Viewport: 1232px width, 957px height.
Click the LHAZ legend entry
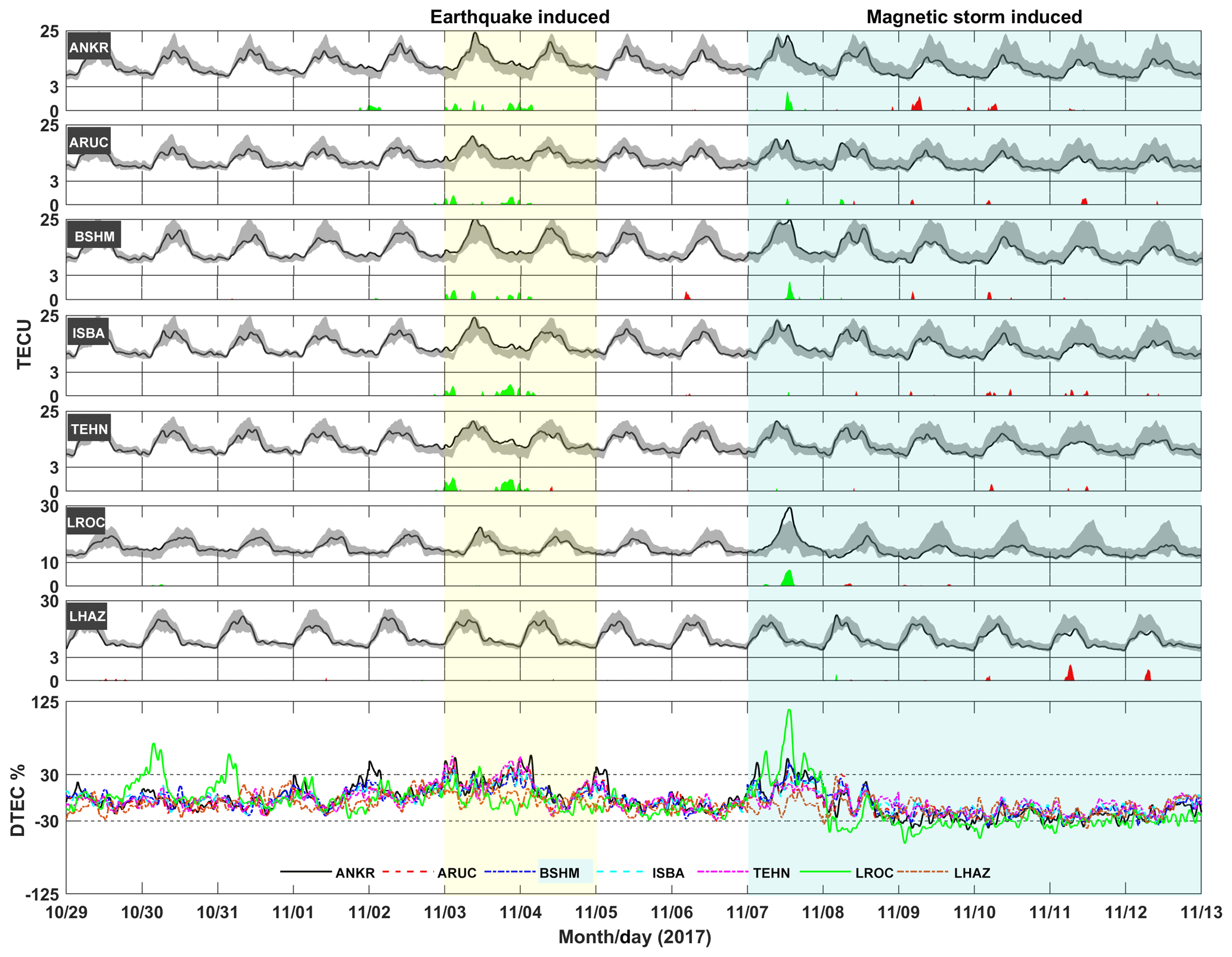(x=972, y=873)
